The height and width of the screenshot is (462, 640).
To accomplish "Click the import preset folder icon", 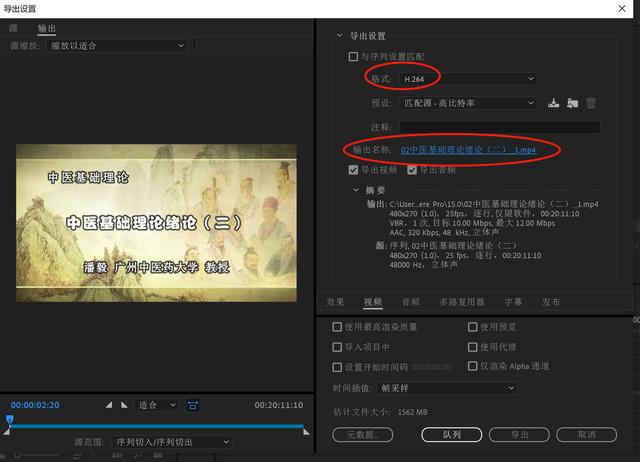I will click(572, 103).
